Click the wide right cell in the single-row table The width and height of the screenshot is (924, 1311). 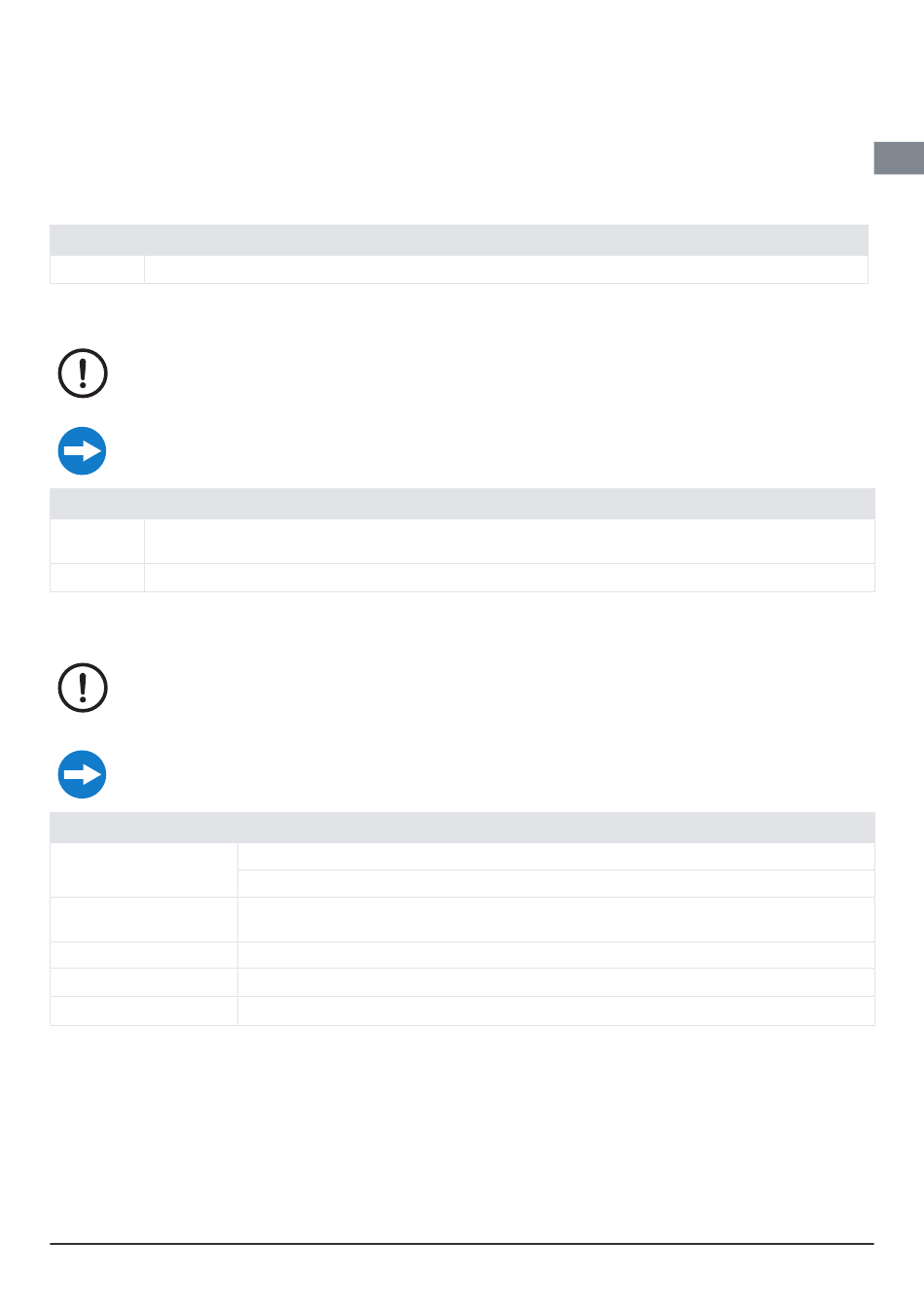[506, 269]
